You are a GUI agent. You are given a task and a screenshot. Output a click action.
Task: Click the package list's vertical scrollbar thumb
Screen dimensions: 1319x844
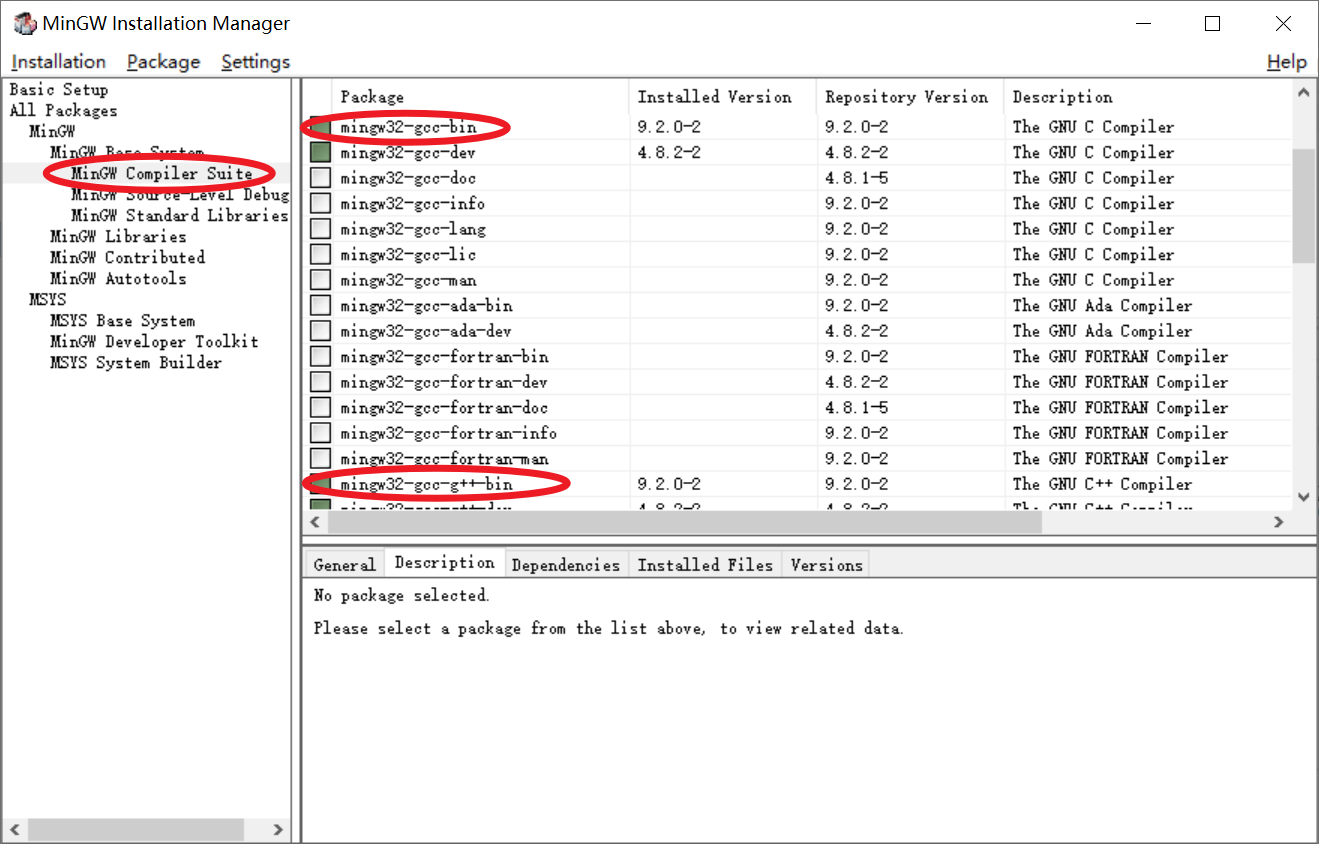(x=1304, y=206)
